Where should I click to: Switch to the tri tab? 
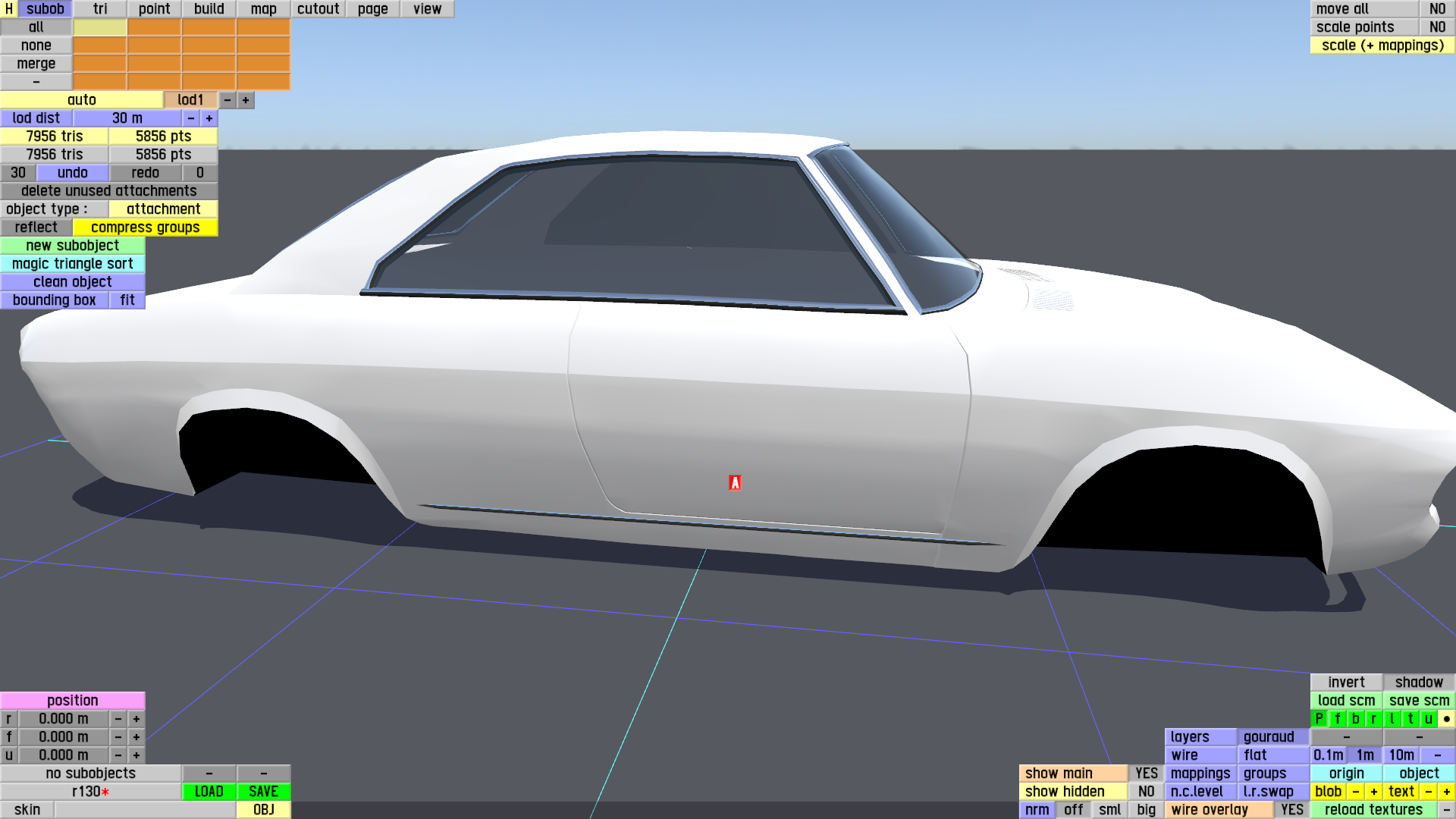pos(100,9)
